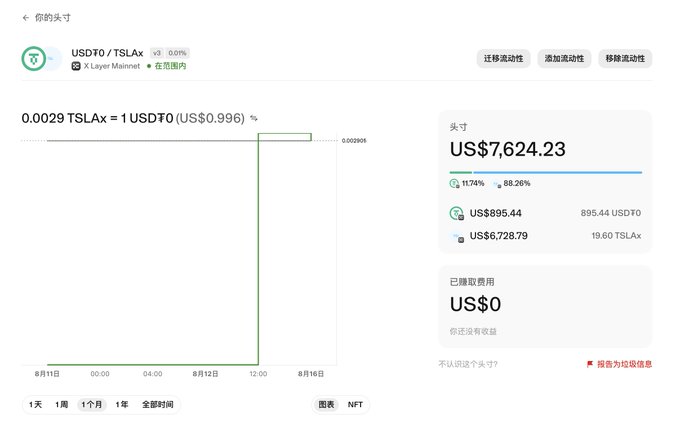Click the 8月12日 date label on chart
680x432 pixels.
[x=206, y=374]
